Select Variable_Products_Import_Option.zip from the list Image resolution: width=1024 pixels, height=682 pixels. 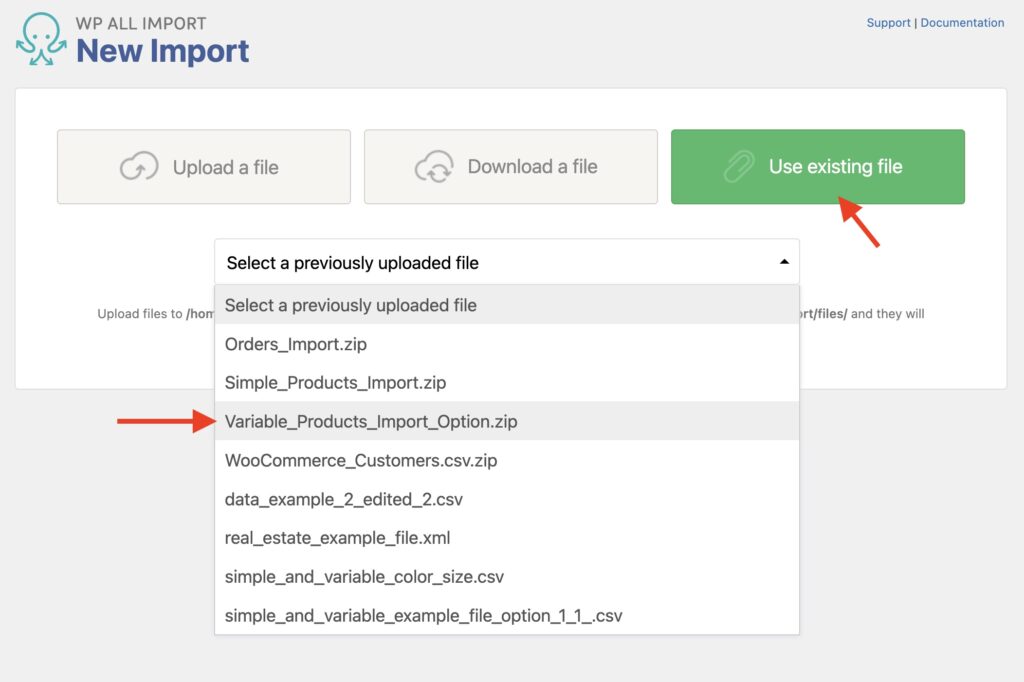[x=369, y=422]
